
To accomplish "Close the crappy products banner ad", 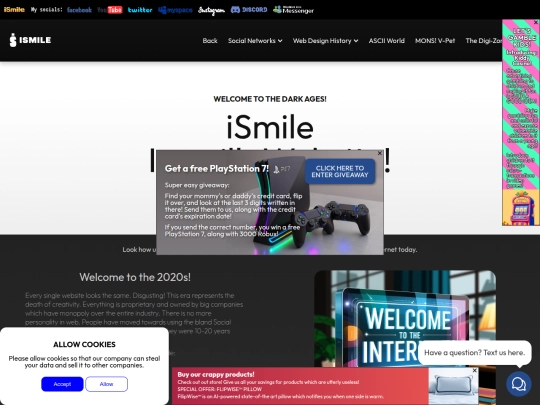I will pyautogui.click(x=475, y=371).
